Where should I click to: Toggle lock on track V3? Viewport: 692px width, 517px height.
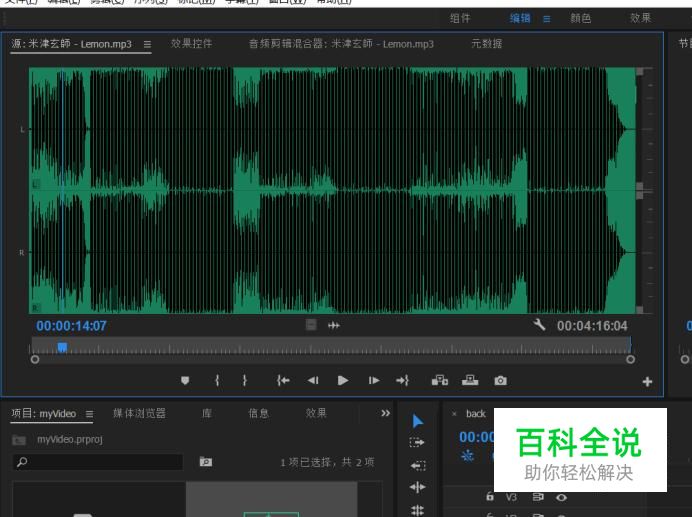coord(489,497)
